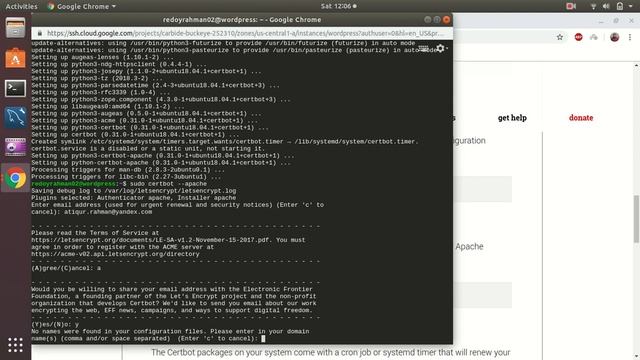640x360 pixels.
Task: Minimize the SSH terminal window
Action: (x=427, y=20)
